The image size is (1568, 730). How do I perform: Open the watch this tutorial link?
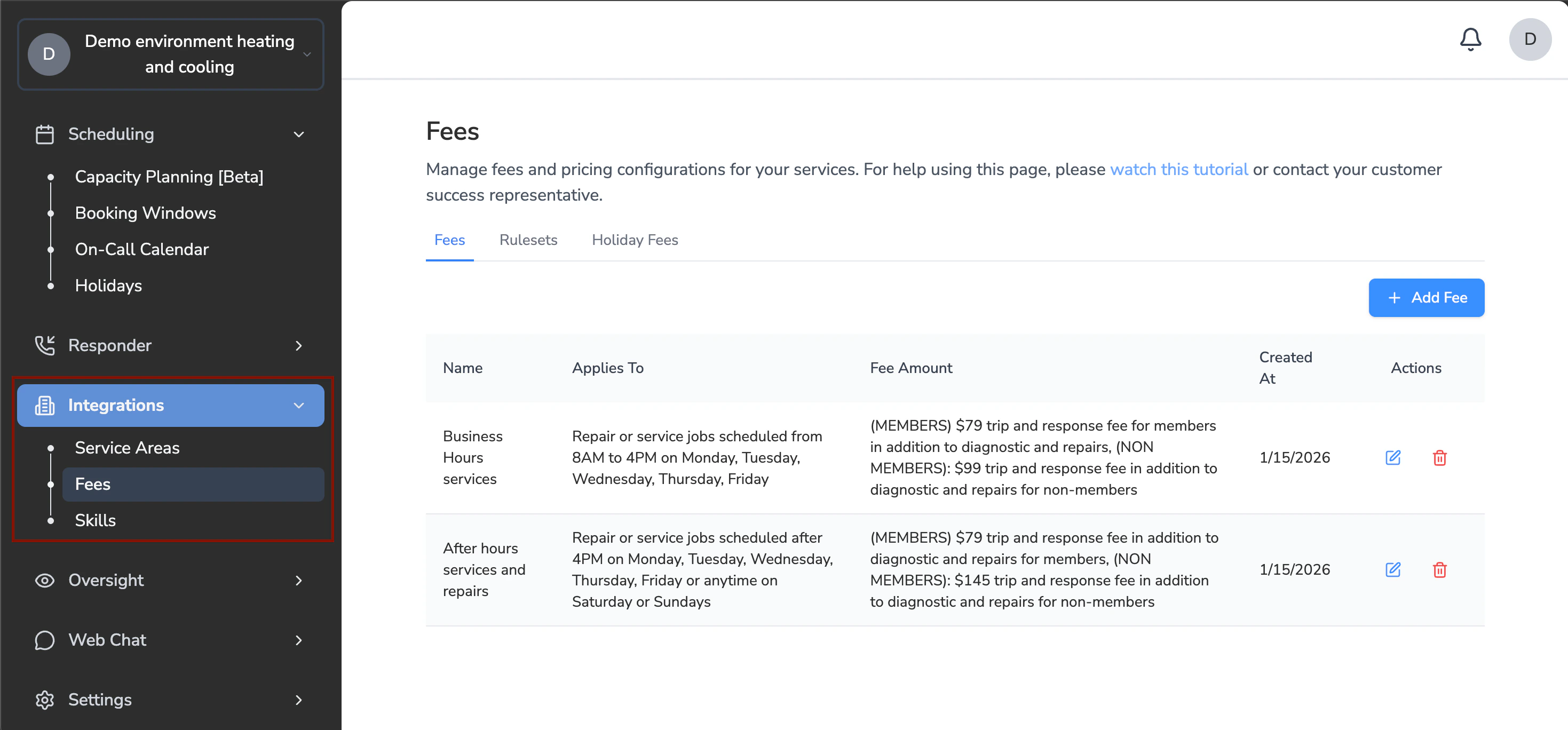pyautogui.click(x=1178, y=169)
